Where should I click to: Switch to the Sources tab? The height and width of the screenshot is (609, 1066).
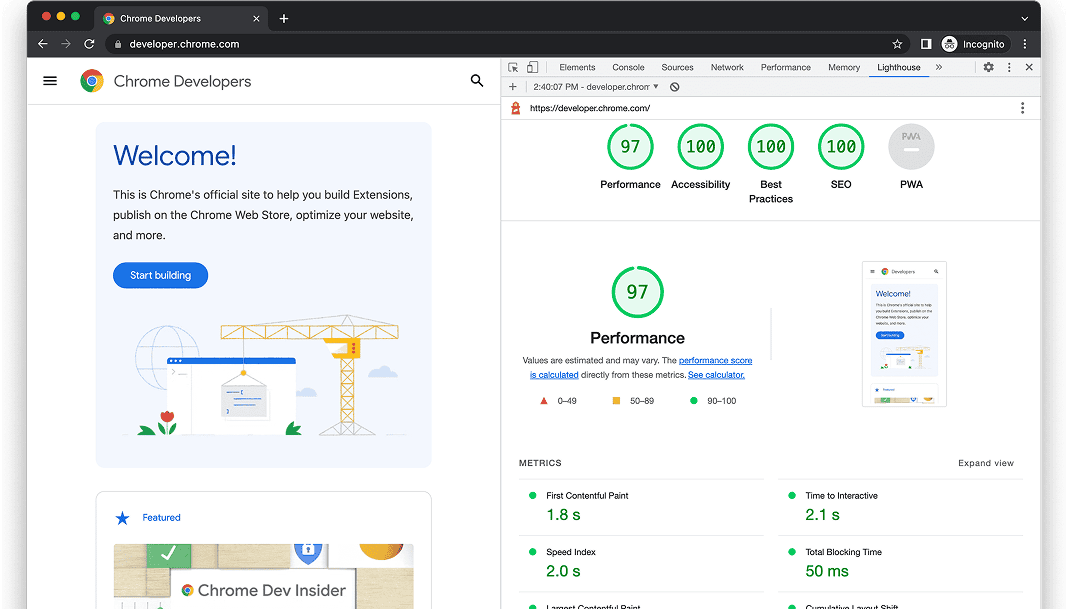pos(677,67)
